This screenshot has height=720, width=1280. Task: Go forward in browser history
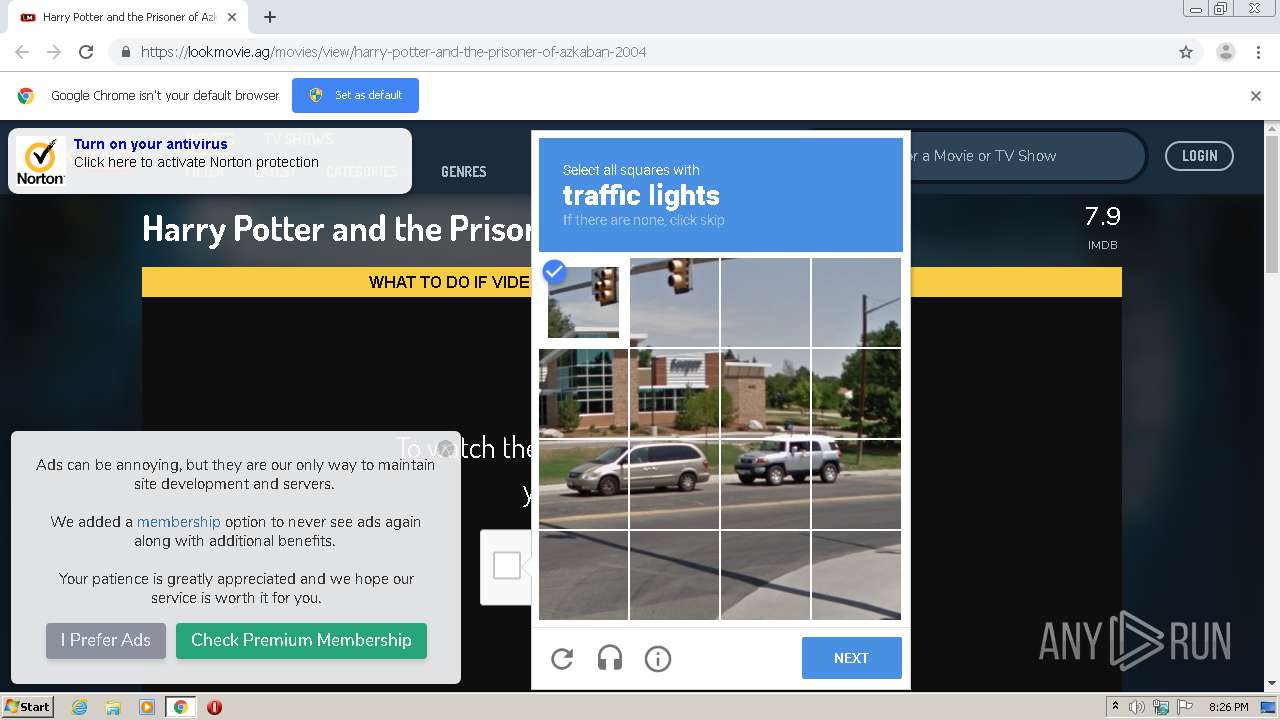(54, 52)
